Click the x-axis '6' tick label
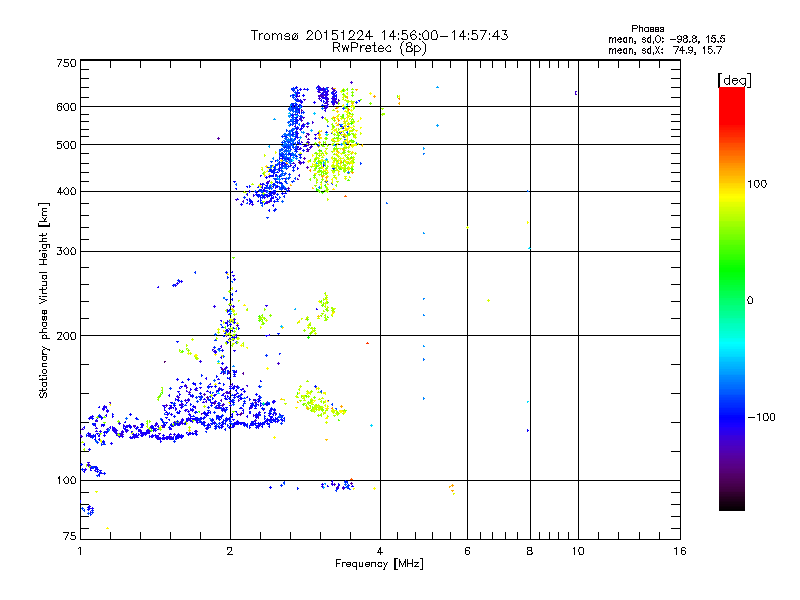The image size is (800, 600). tap(467, 551)
